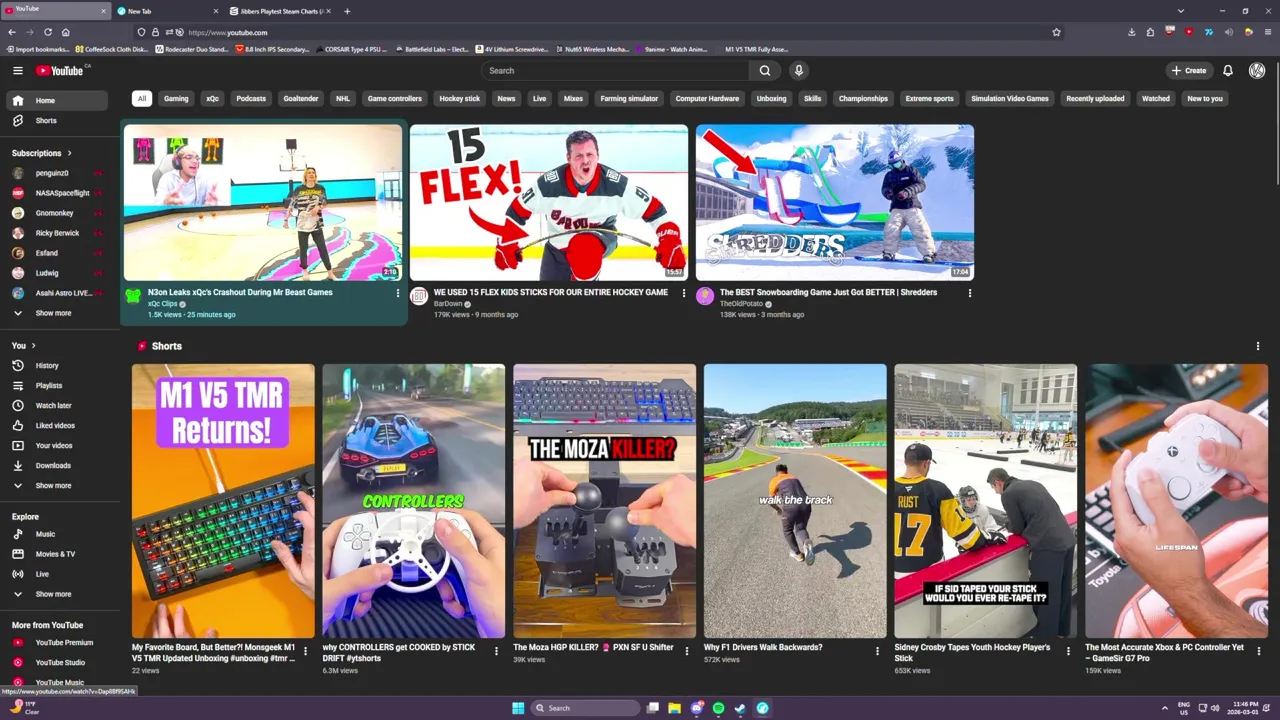Open Playlists in the sidebar

[55, 385]
